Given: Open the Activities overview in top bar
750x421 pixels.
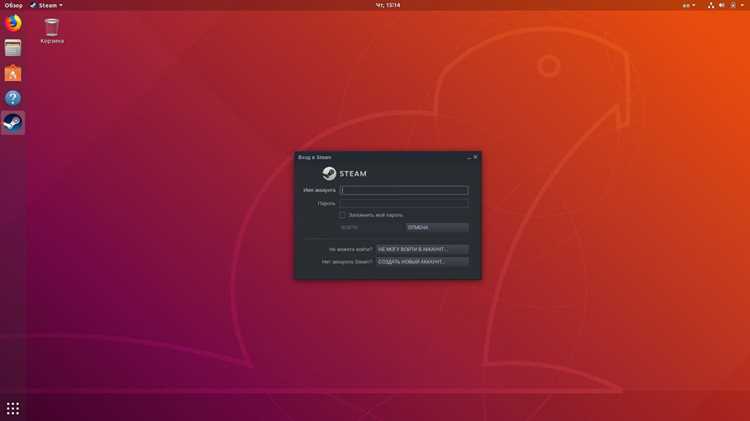Looking at the screenshot, I should point(13,5).
